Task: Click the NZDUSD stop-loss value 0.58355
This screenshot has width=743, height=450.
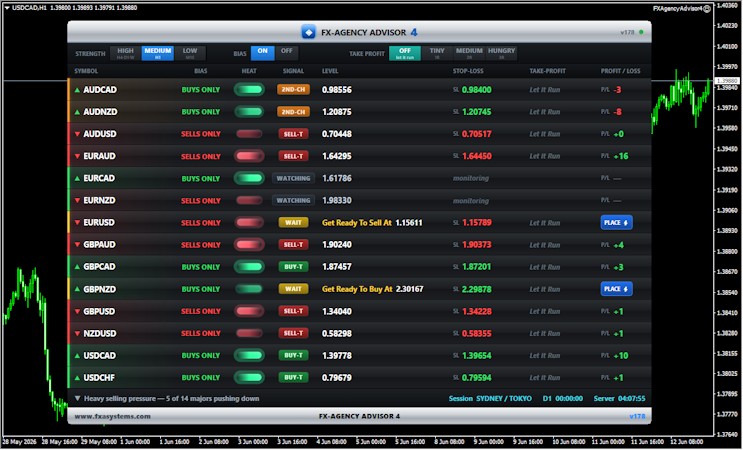Action: (477, 333)
